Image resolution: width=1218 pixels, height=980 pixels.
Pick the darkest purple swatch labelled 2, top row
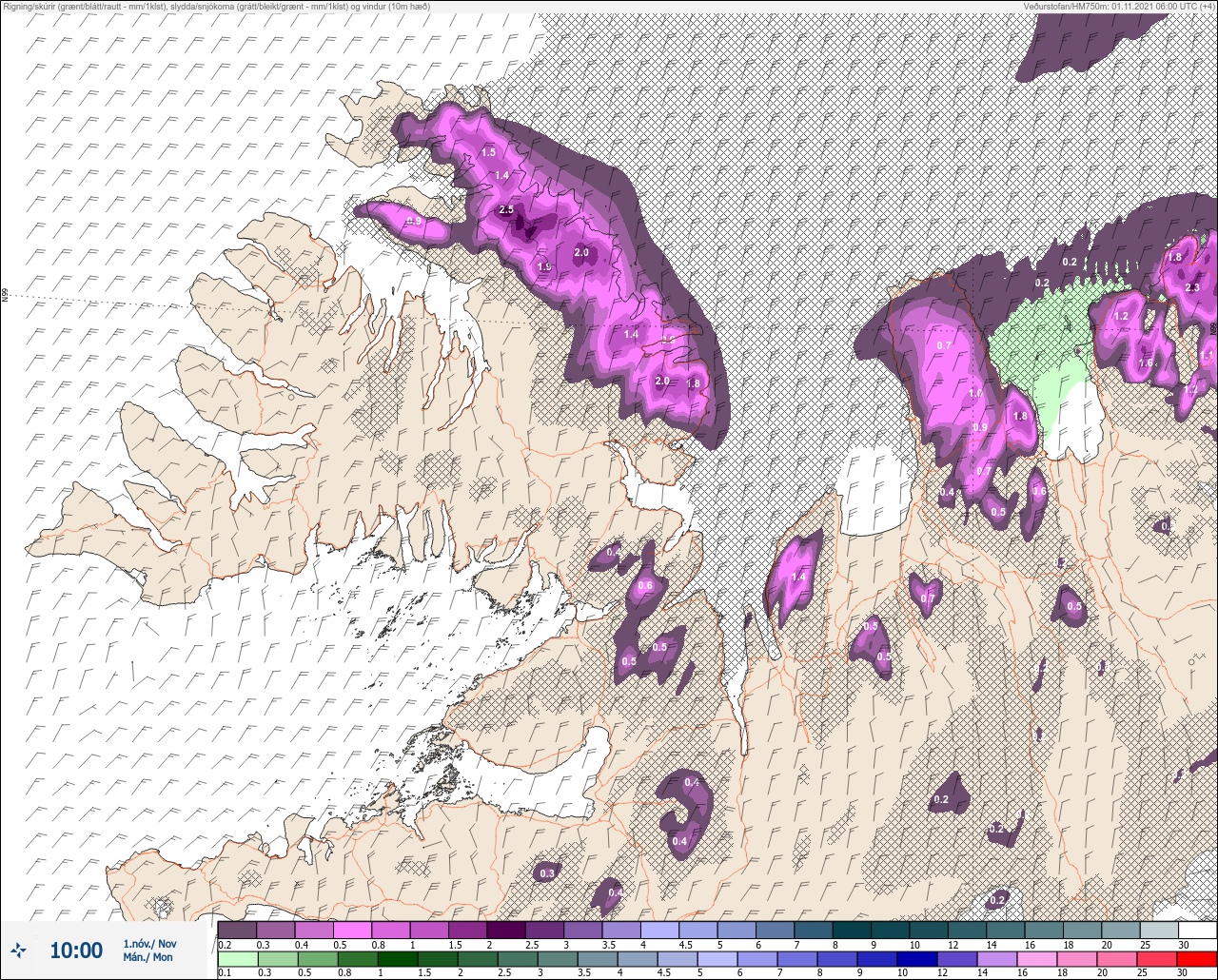(505, 930)
